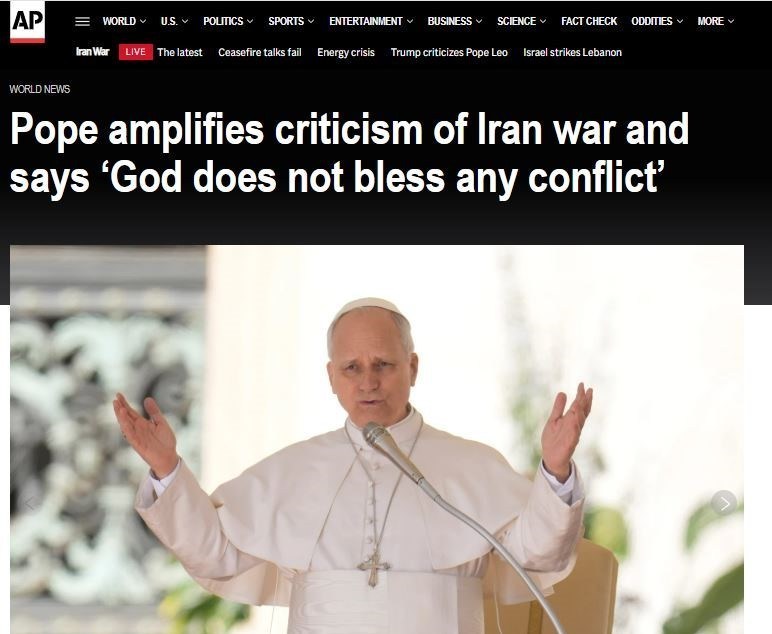This screenshot has height=634, width=772.
Task: Expand the U.S. dropdown menu
Action: (174, 21)
